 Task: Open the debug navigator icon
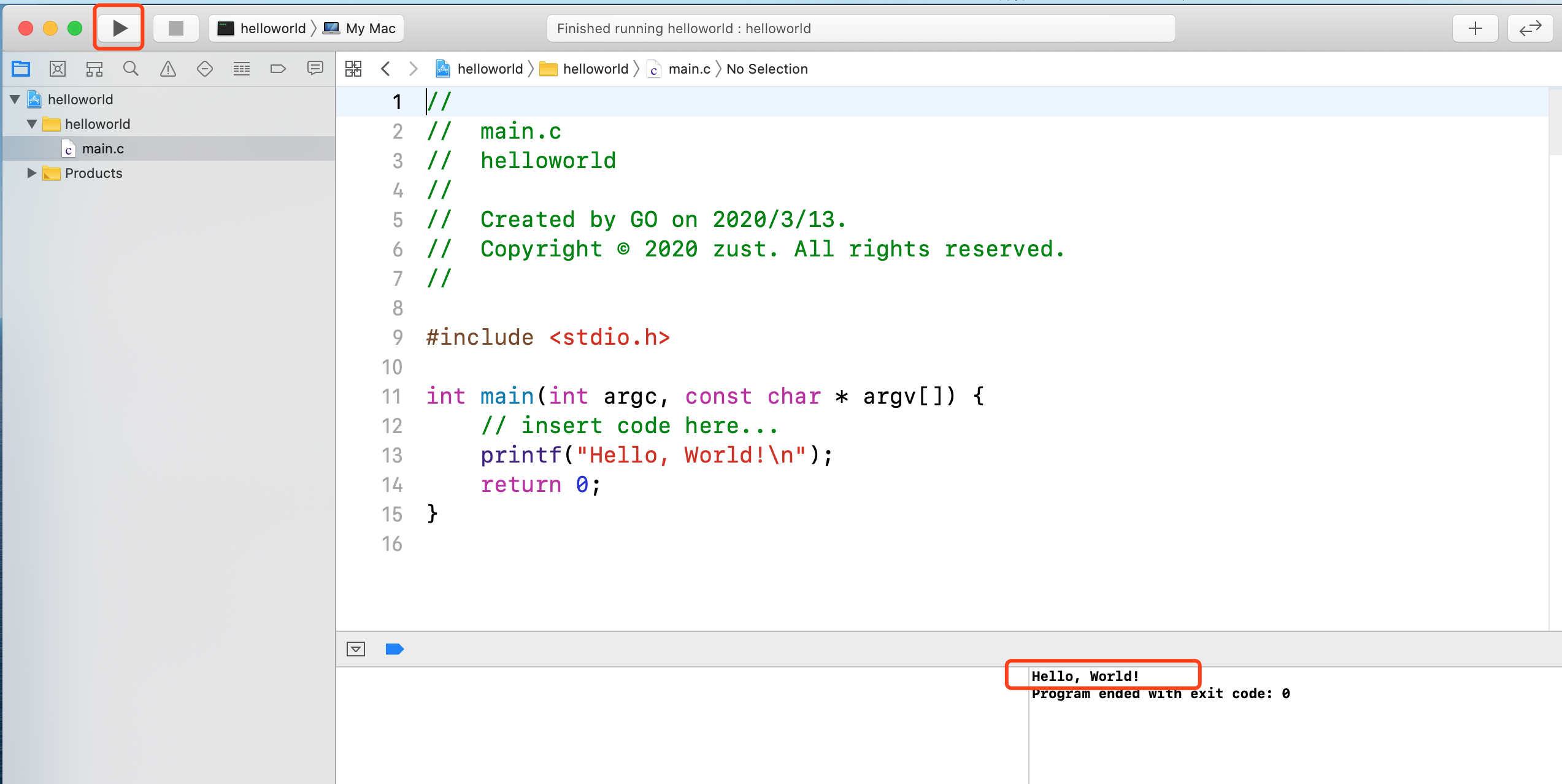point(241,69)
